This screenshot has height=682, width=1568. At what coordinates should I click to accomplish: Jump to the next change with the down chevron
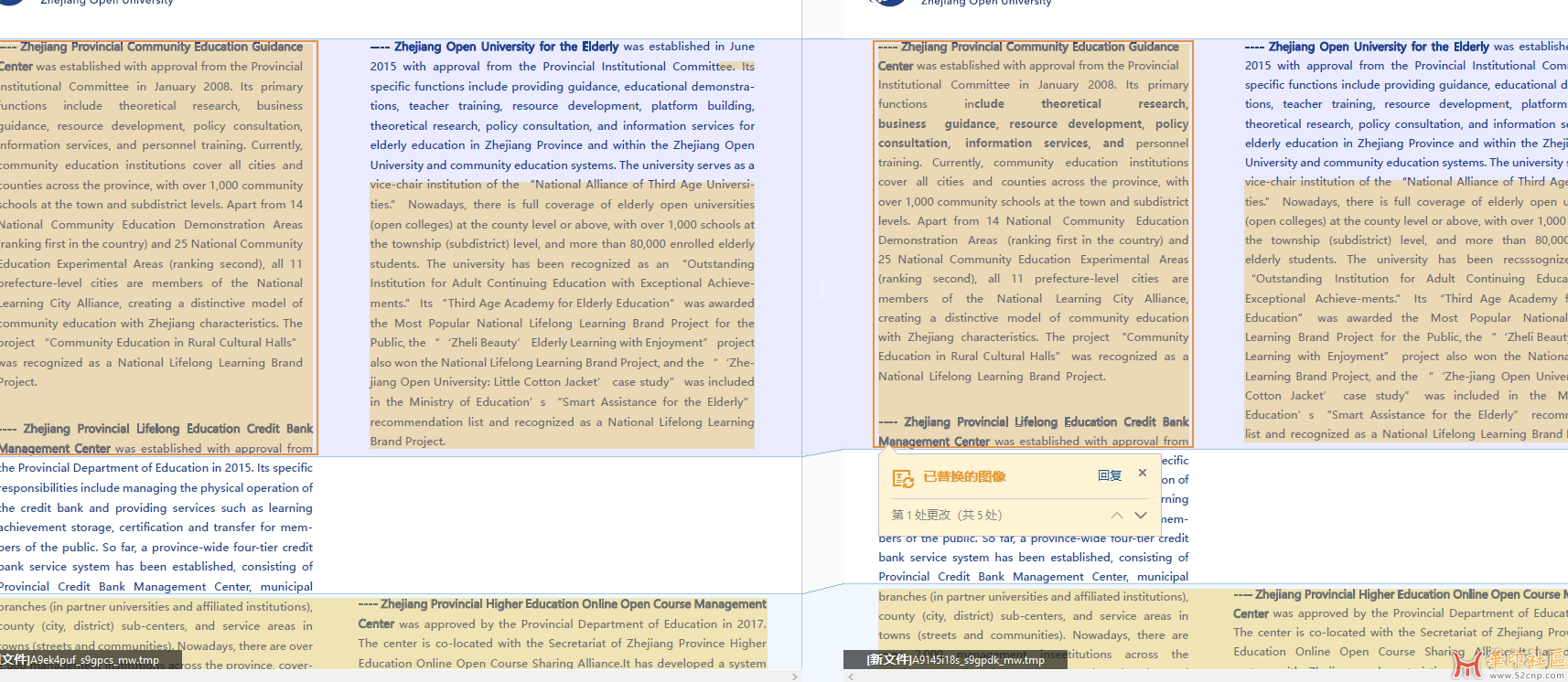1141,516
